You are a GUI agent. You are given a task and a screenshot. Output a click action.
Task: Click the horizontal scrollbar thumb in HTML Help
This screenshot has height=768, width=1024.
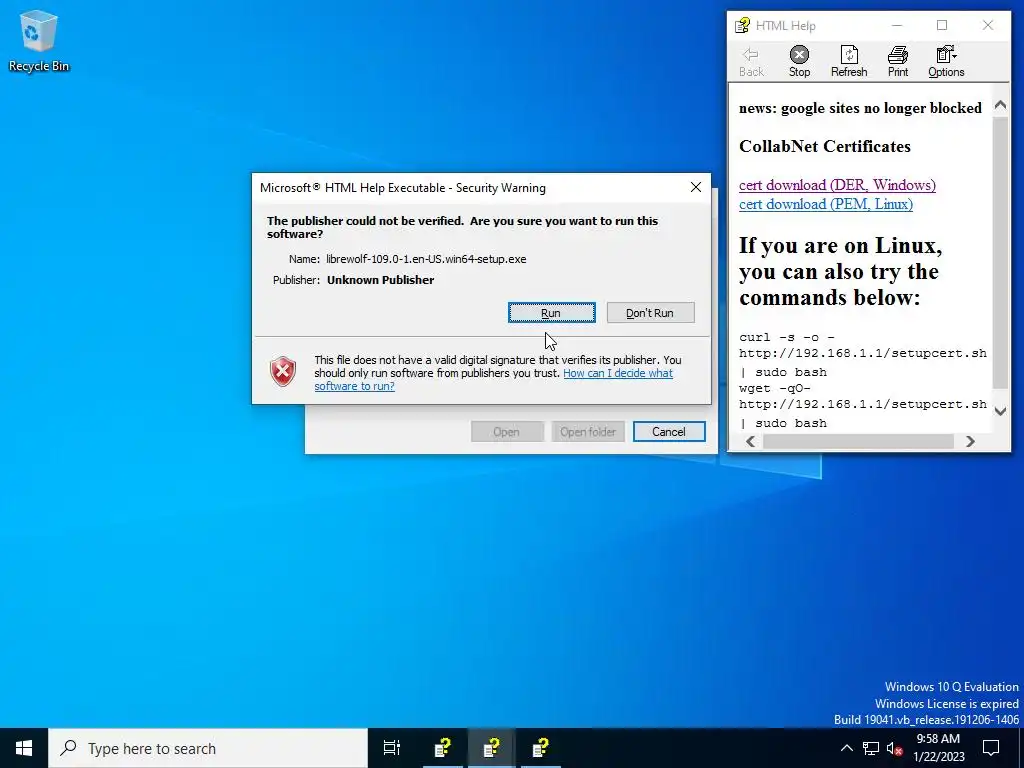click(x=858, y=441)
